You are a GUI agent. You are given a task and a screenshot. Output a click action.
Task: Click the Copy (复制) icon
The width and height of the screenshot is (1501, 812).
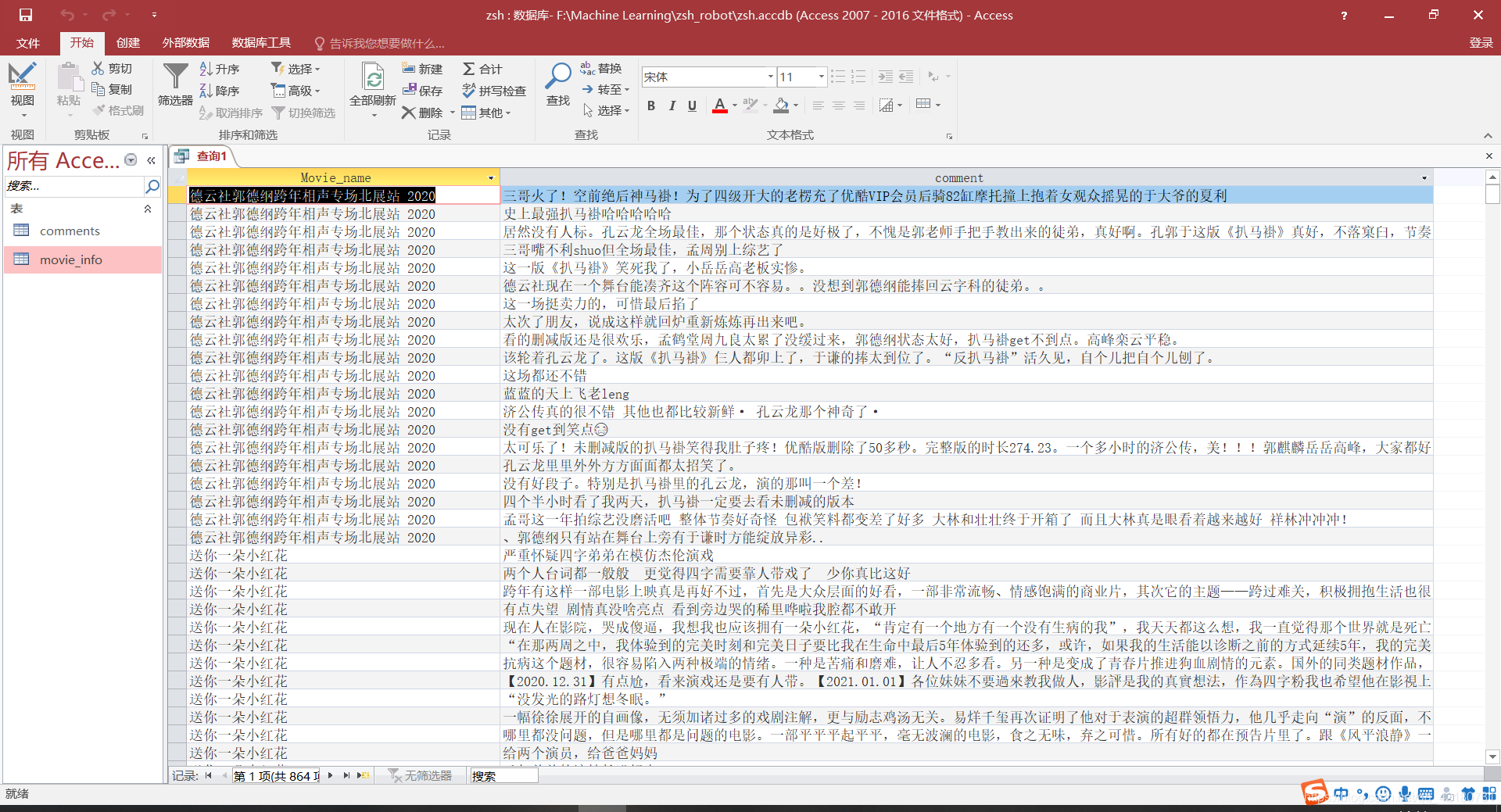99,89
